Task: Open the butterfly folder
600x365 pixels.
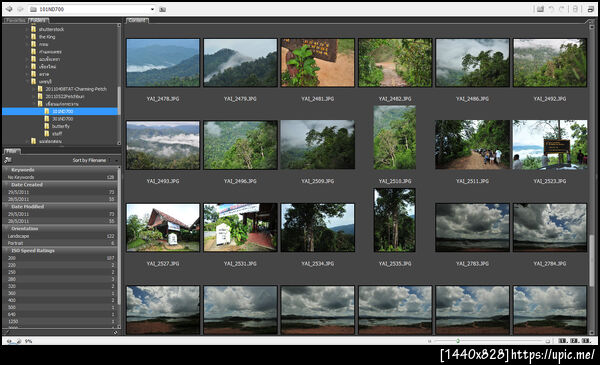Action: tap(60, 126)
